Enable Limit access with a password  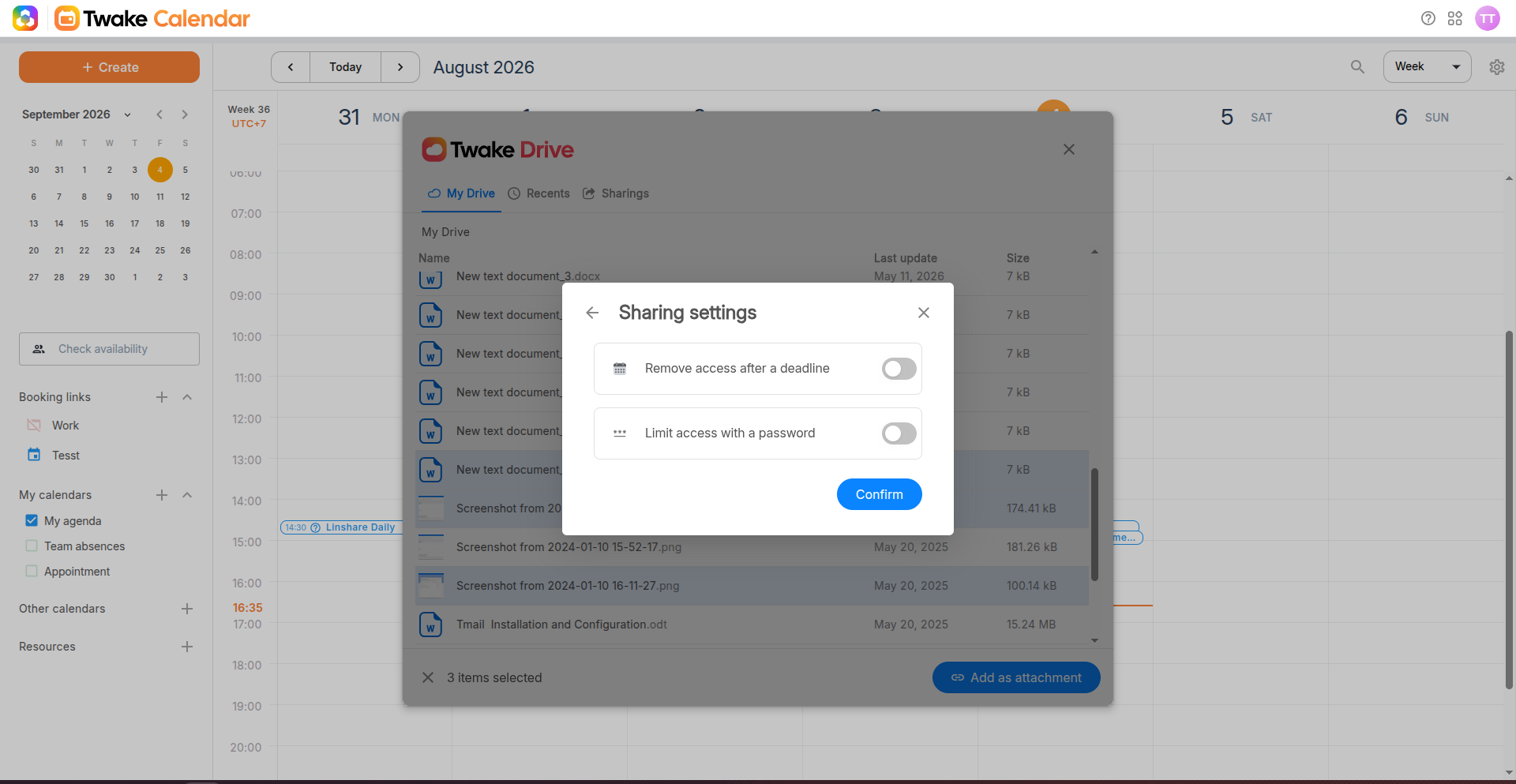point(899,433)
